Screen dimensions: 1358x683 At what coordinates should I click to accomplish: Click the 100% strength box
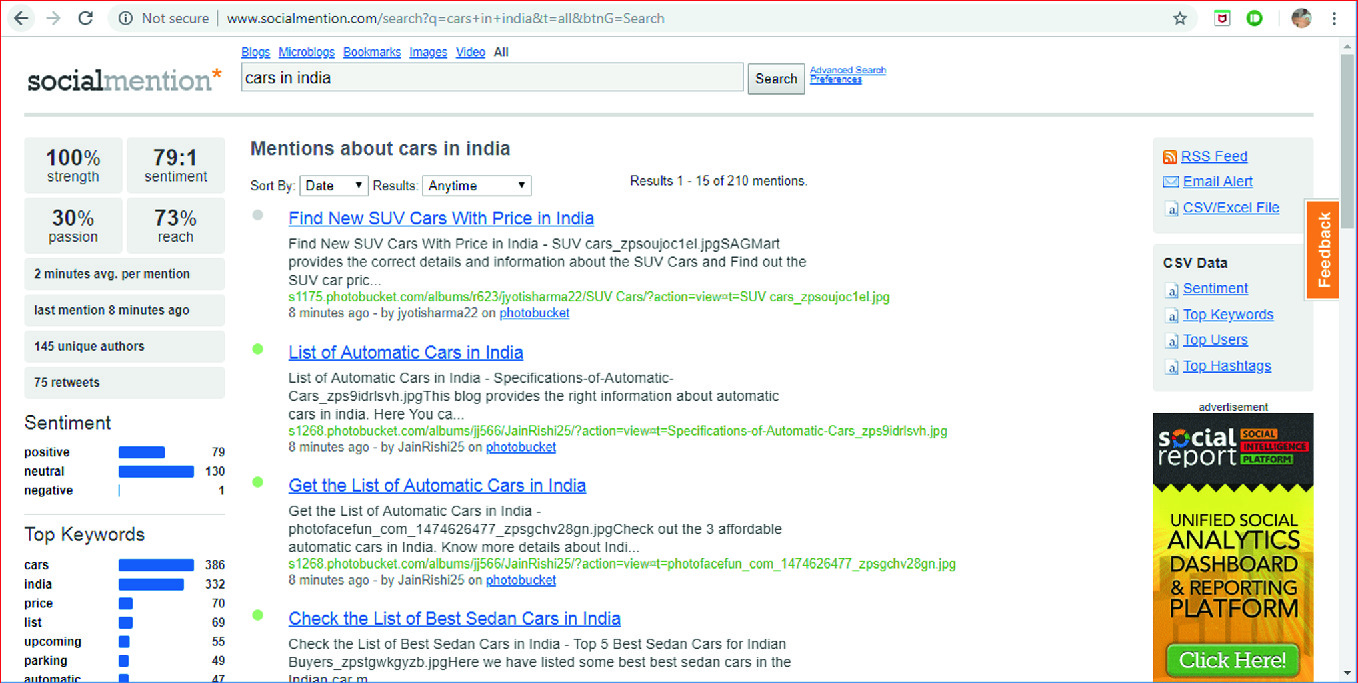click(x=74, y=166)
